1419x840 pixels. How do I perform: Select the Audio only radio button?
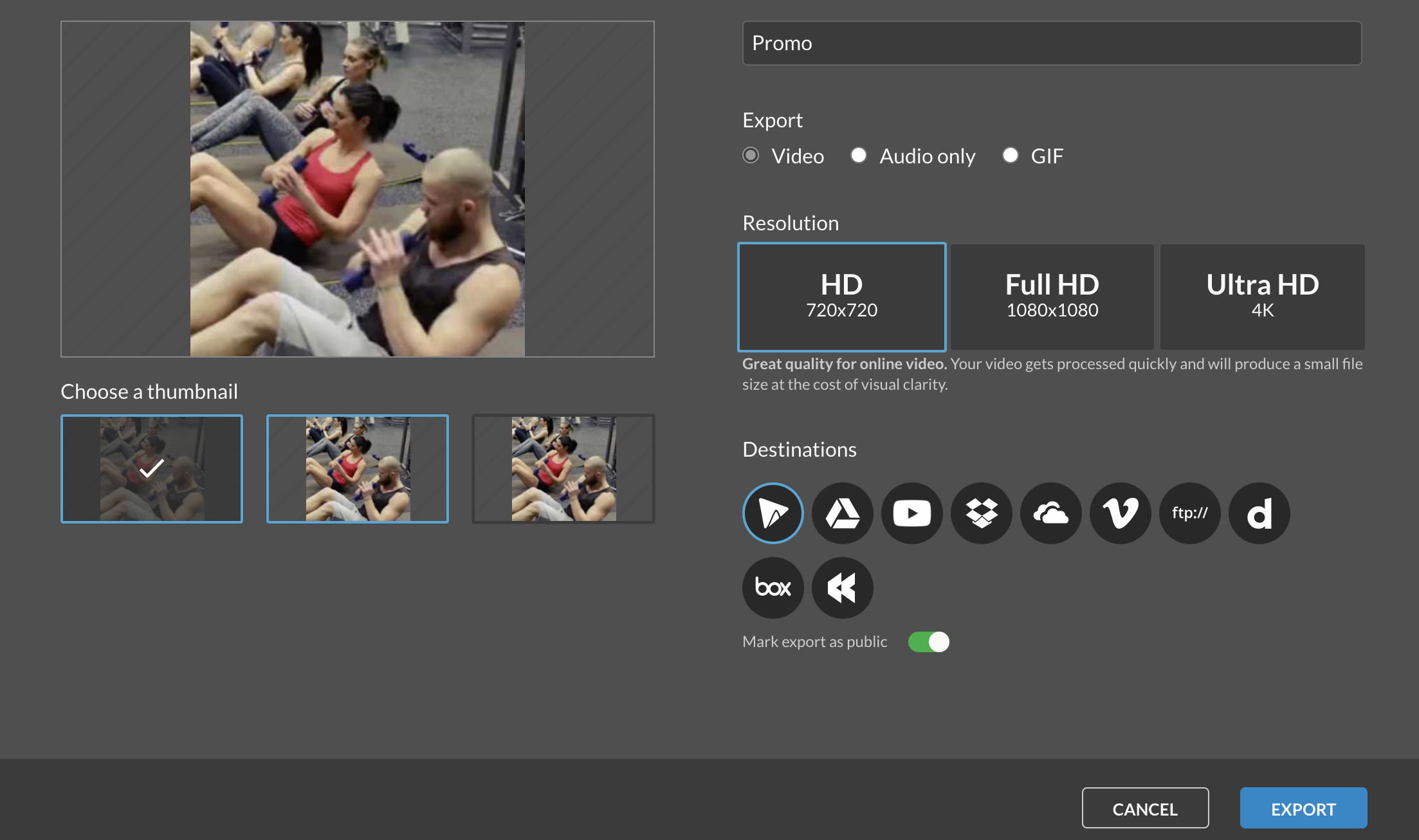[x=859, y=155]
